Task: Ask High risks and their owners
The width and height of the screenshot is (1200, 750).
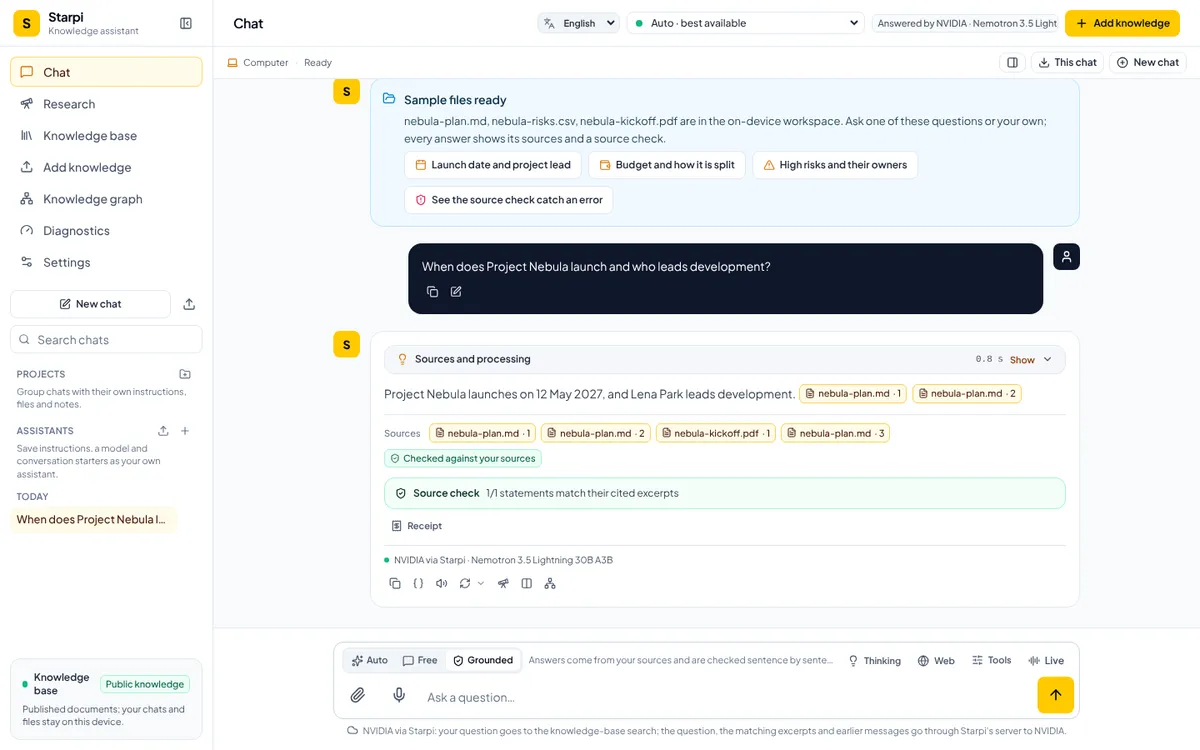Action: pyautogui.click(x=834, y=165)
